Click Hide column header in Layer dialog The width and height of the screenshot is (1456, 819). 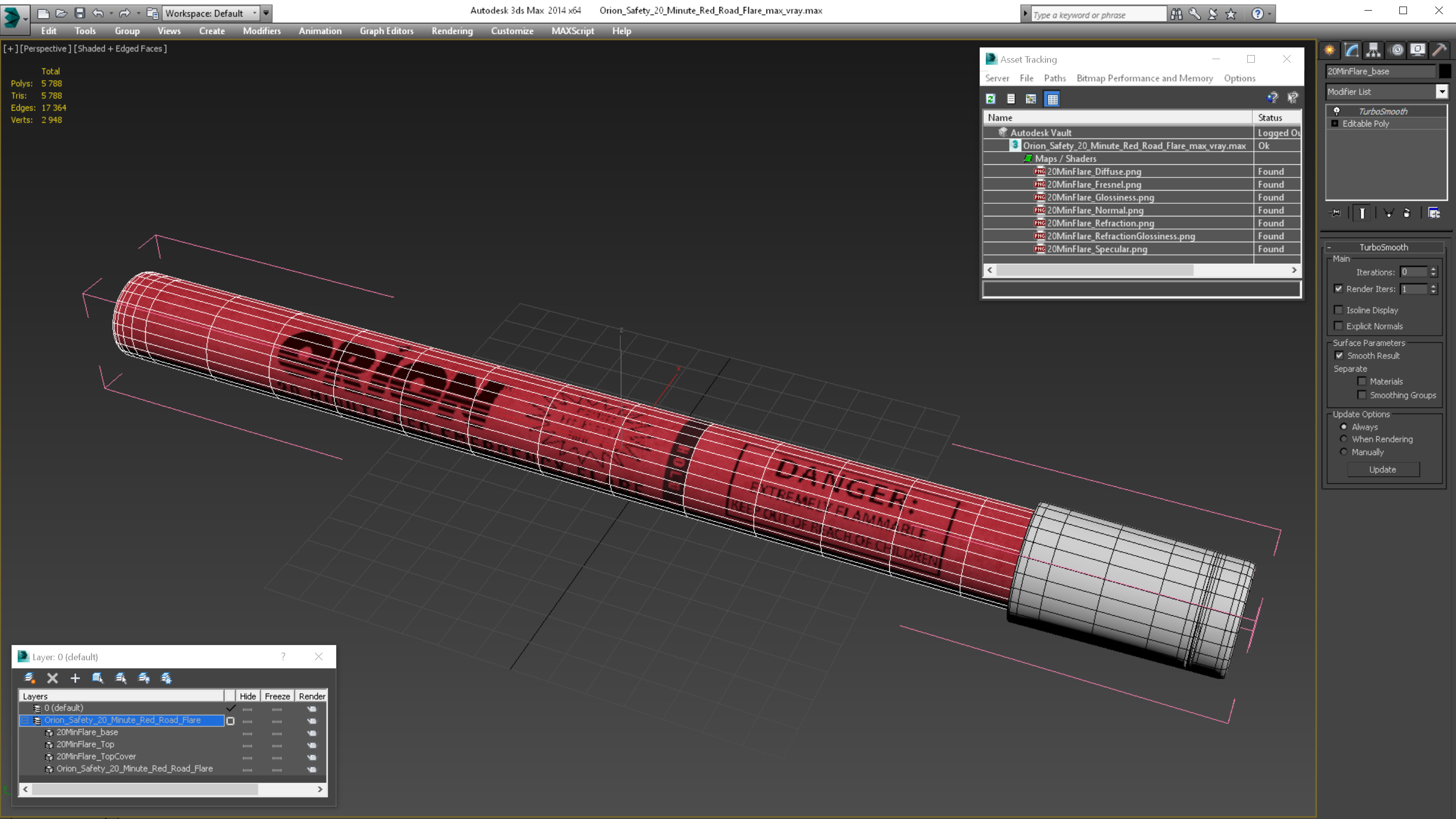coord(248,696)
